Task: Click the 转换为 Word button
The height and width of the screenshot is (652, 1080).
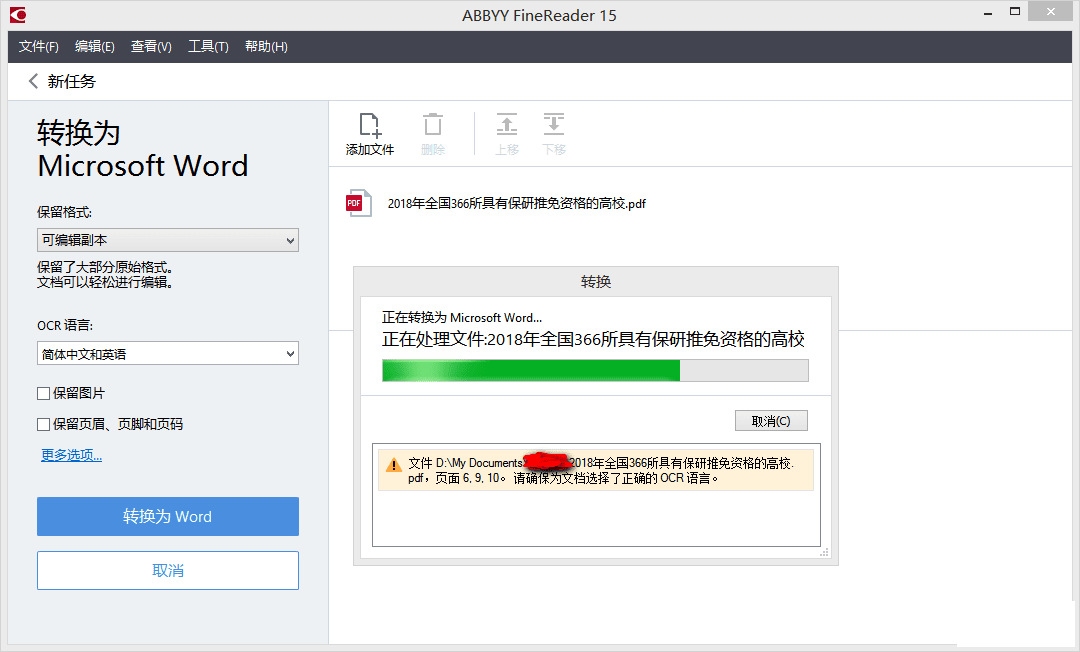Action: click(x=167, y=516)
